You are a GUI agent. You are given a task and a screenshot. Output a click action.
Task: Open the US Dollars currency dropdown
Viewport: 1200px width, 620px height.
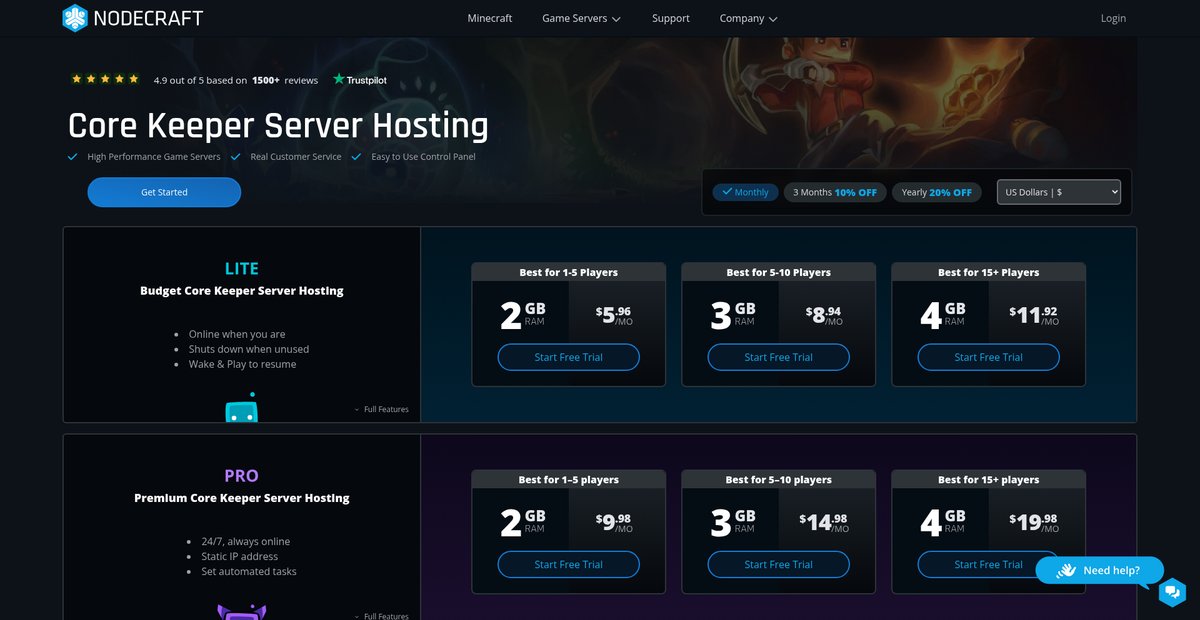[1059, 192]
